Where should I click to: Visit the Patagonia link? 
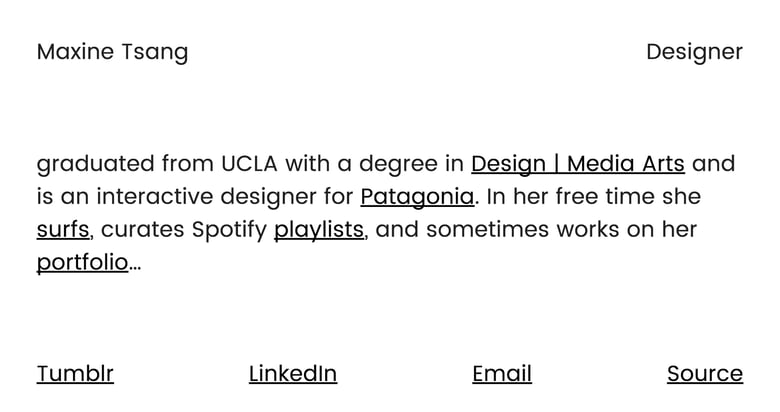pyautogui.click(x=416, y=197)
